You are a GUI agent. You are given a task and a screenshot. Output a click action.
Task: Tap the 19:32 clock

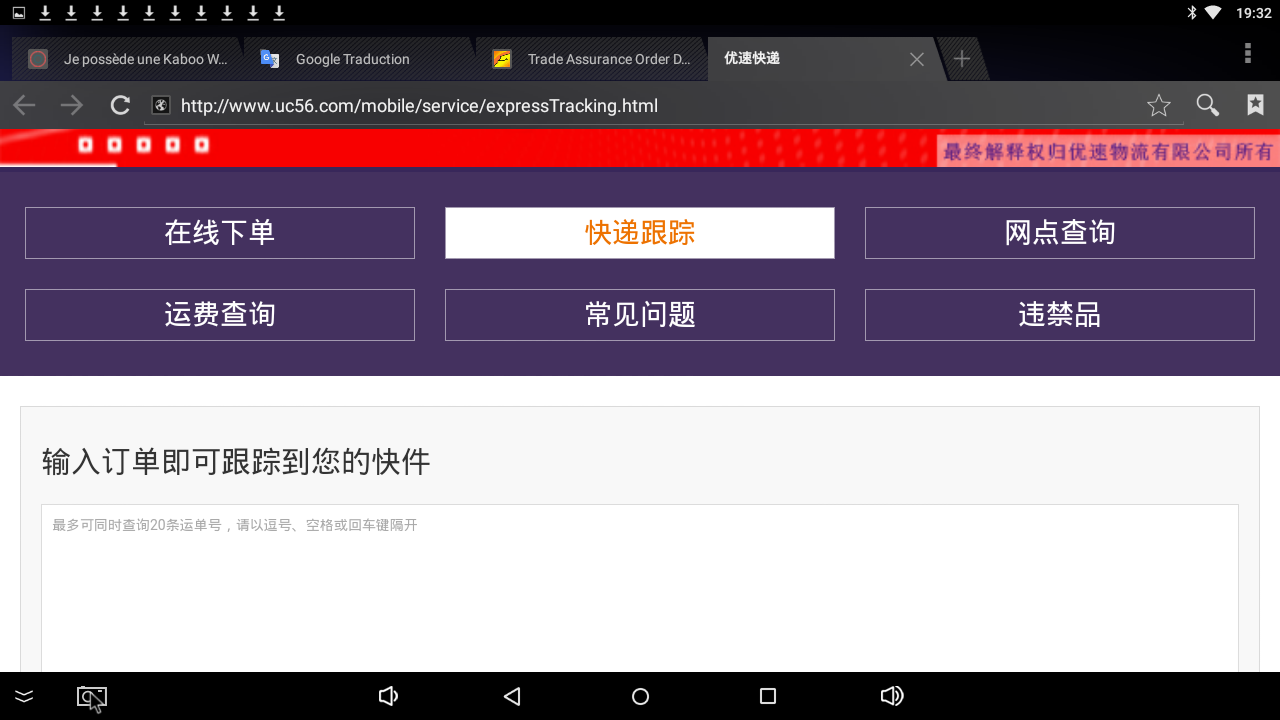click(x=1254, y=13)
